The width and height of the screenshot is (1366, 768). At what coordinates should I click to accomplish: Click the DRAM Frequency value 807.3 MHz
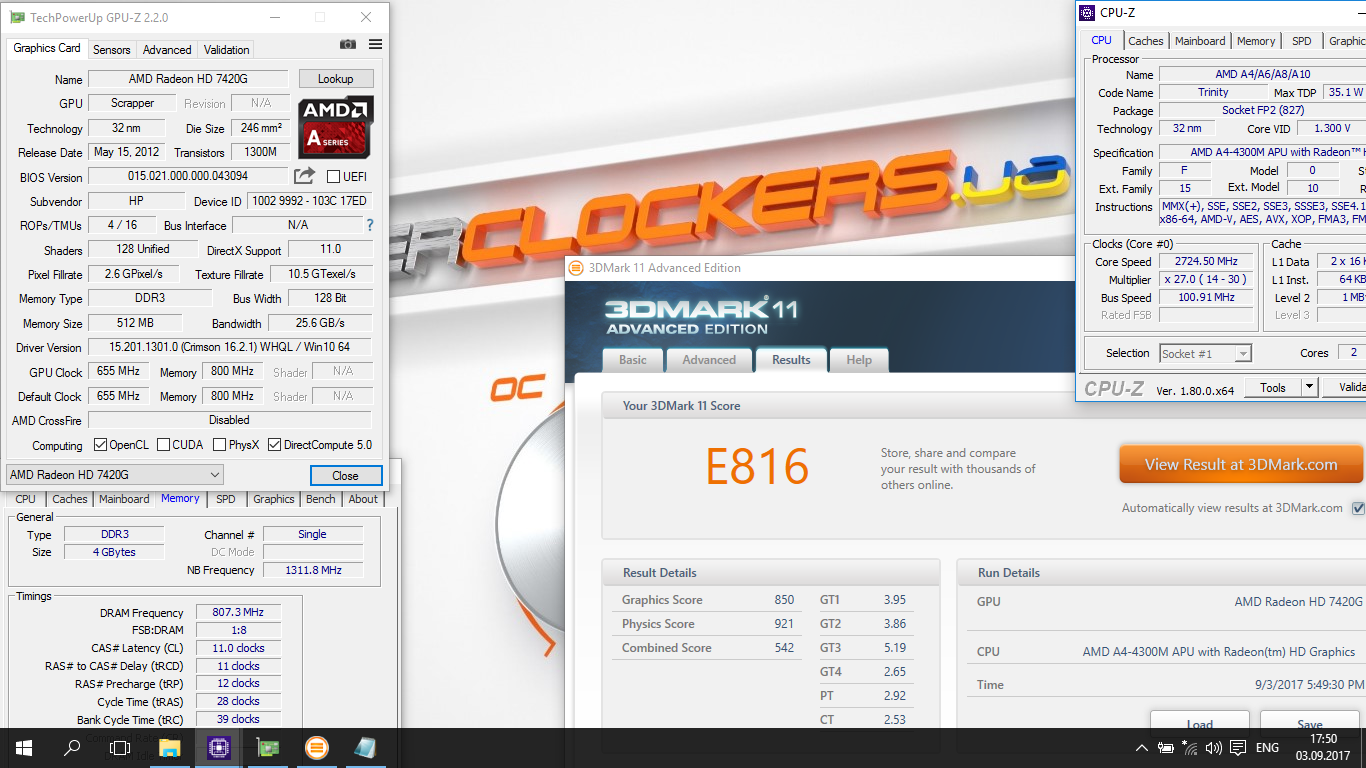tap(238, 612)
